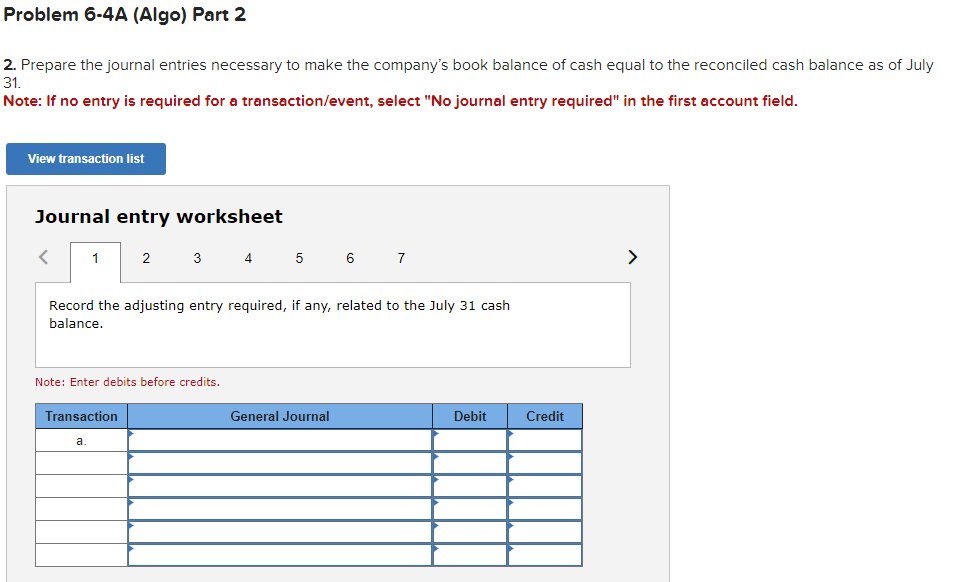
Task: Open the first General Journal account dropdown
Action: (x=280, y=440)
